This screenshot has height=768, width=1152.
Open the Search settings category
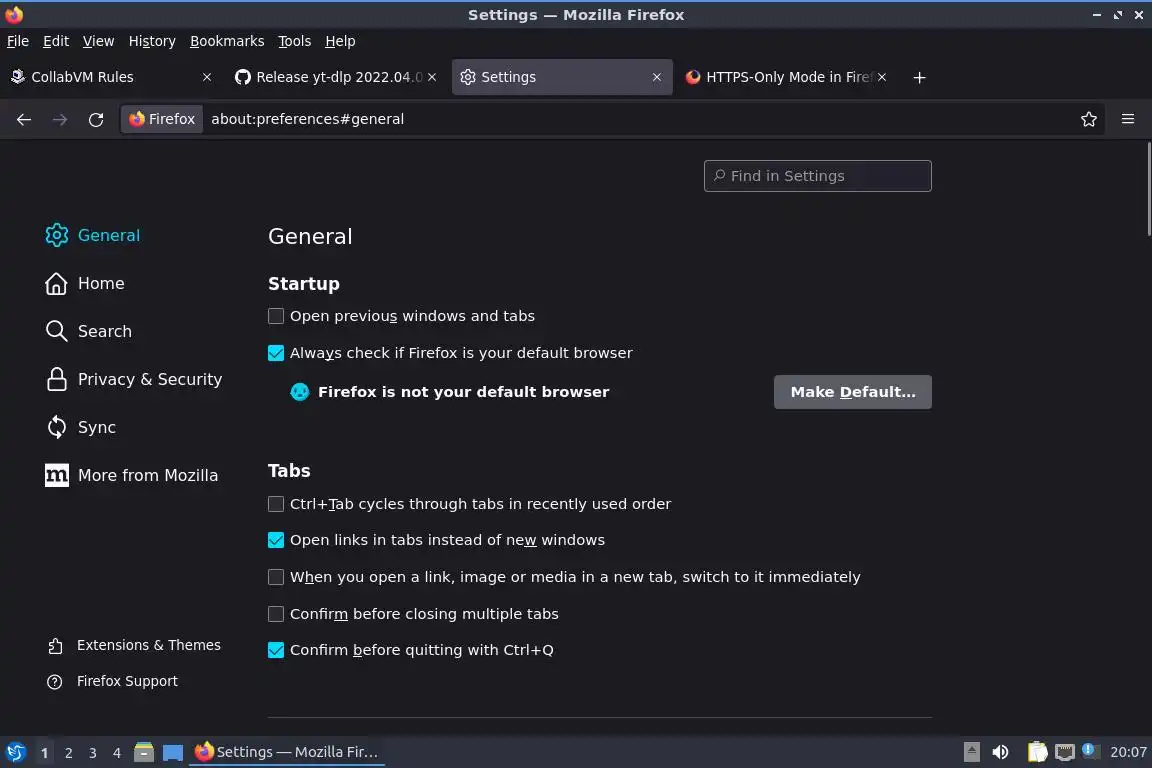tap(88, 331)
